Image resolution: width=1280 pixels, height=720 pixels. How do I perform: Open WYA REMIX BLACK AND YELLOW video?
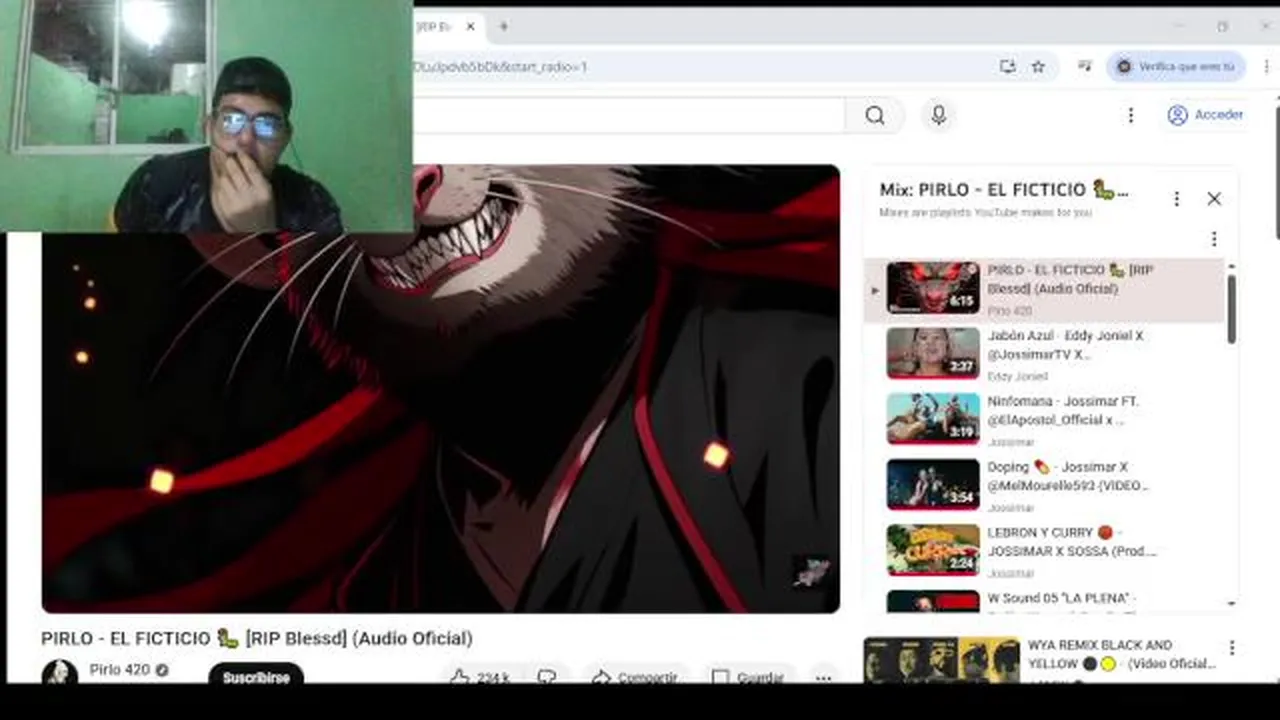1040,660
